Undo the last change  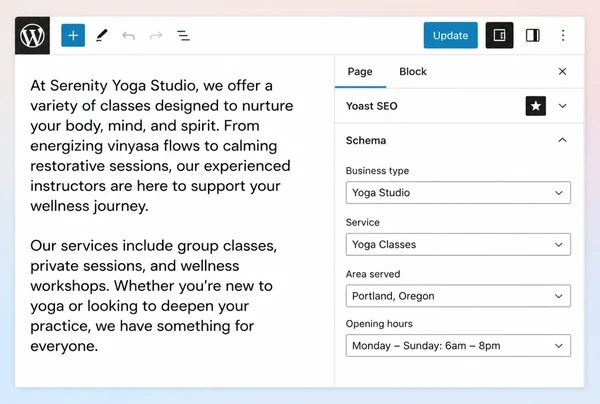129,36
